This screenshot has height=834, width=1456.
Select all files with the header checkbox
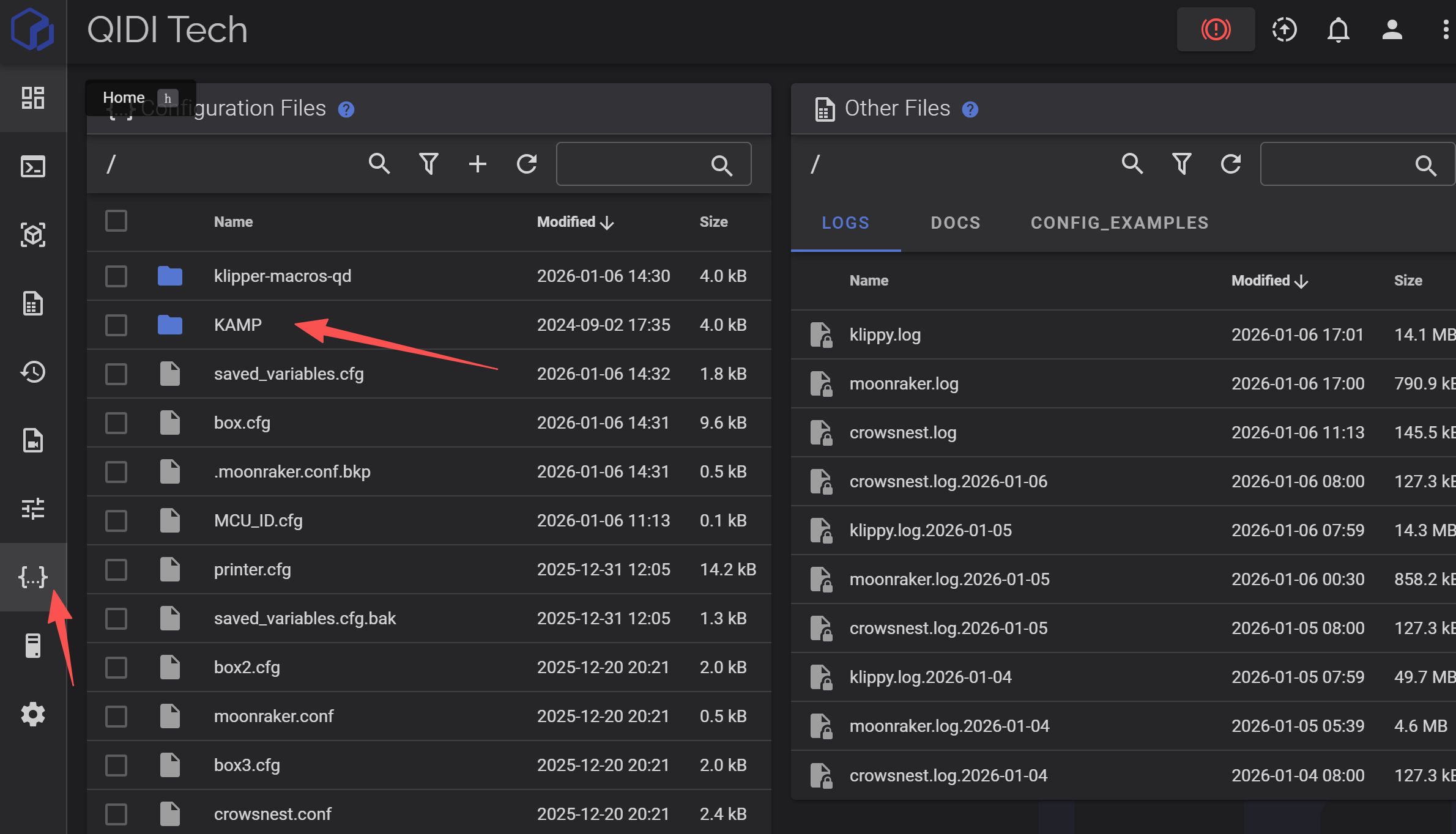tap(116, 221)
